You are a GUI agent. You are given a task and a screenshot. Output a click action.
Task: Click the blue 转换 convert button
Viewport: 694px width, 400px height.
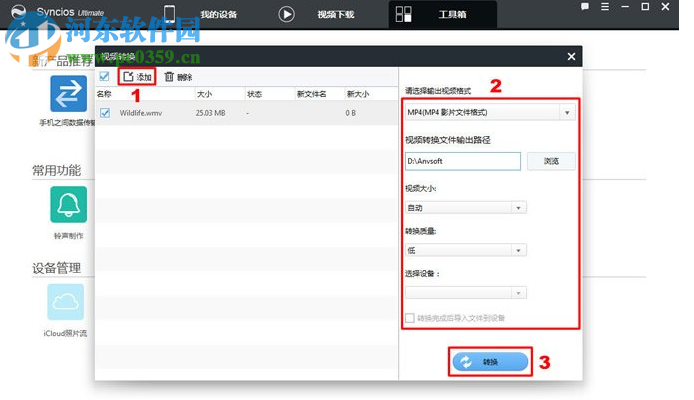(x=490, y=362)
